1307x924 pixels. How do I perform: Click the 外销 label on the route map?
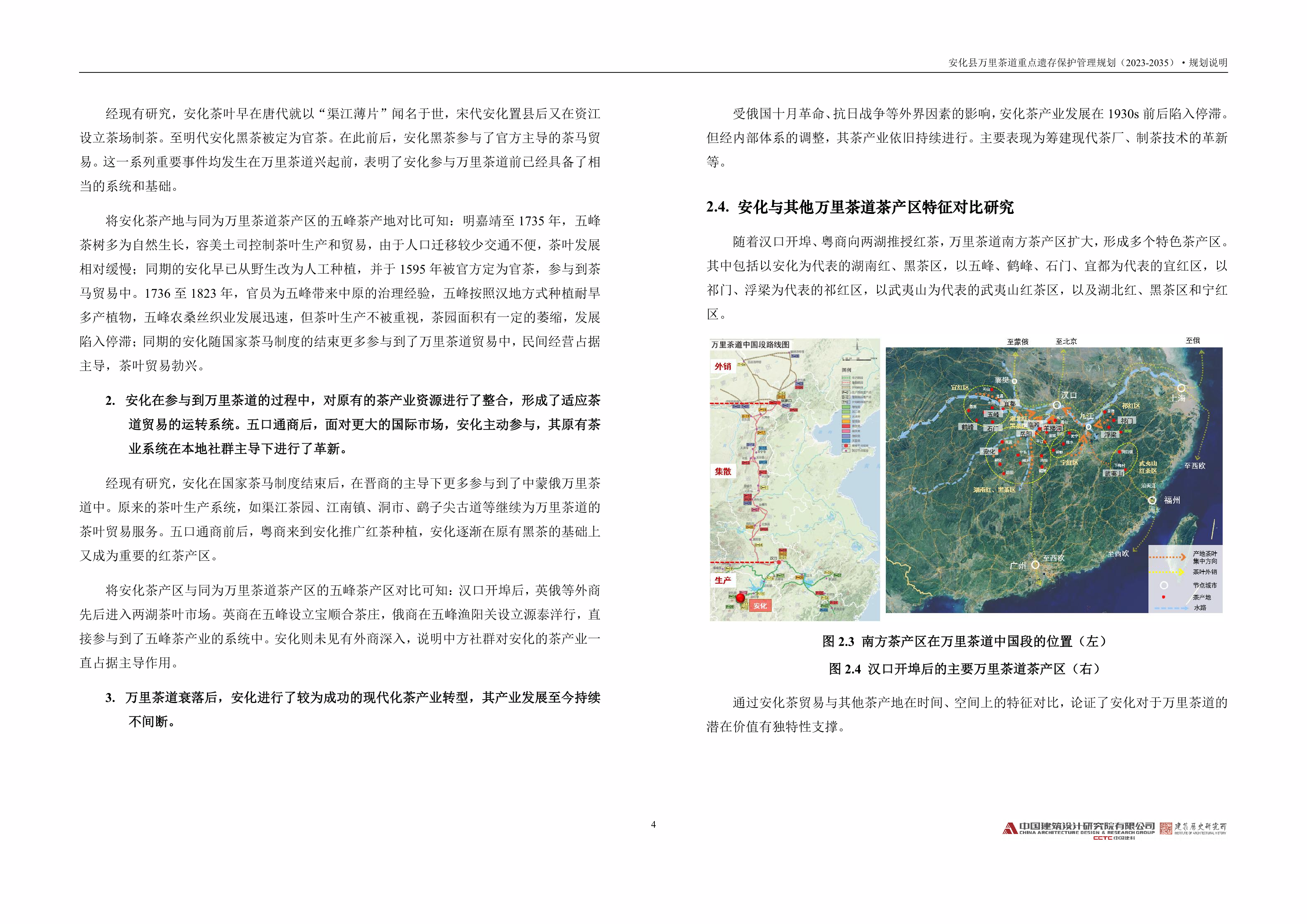tap(723, 366)
